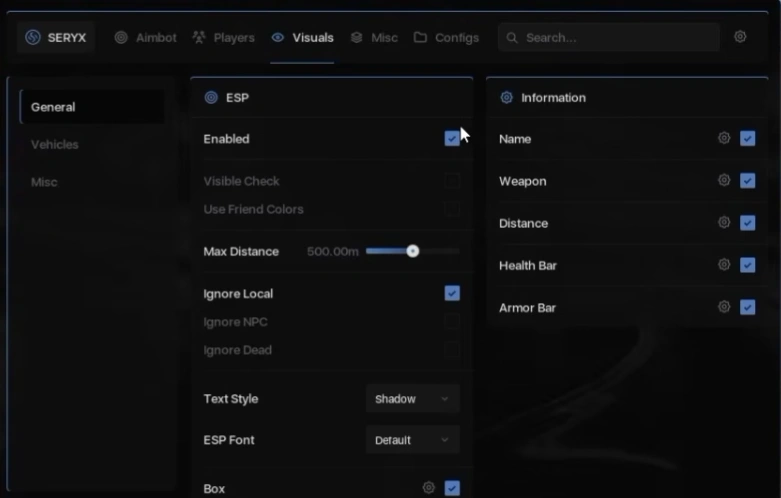Disable the Armor Bar checkbox
Screen dimensions: 781x498
coord(747,307)
